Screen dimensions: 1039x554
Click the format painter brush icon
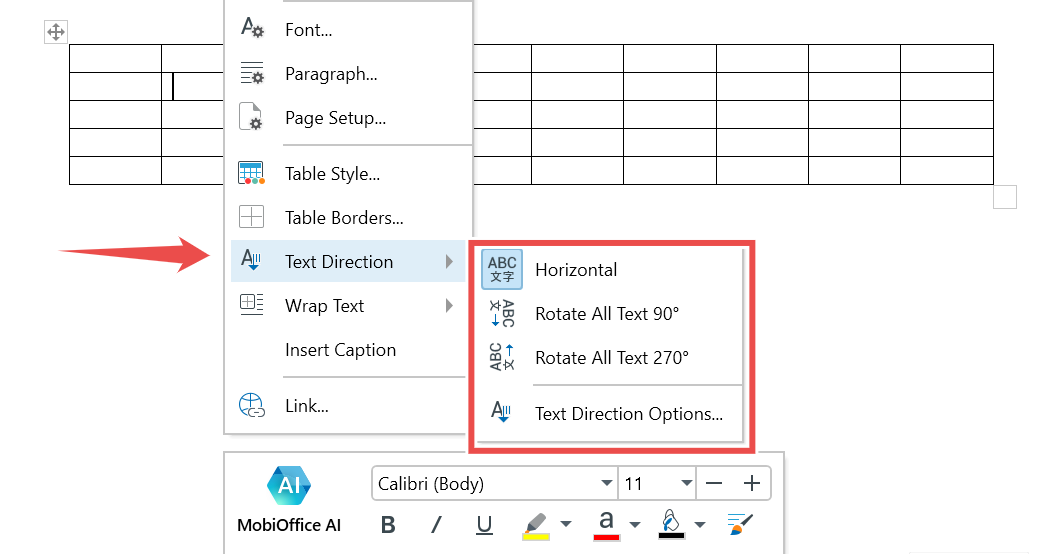[x=740, y=524]
